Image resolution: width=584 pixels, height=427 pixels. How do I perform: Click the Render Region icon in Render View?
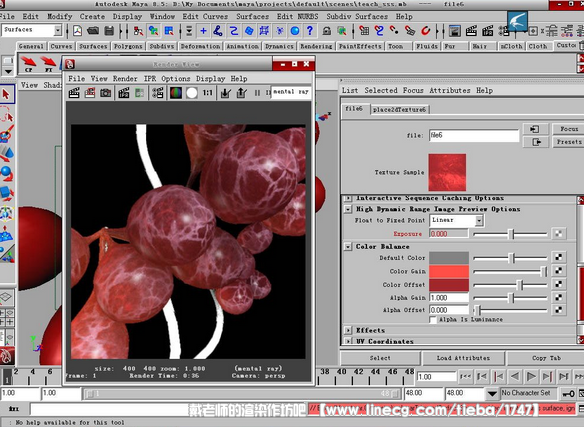[90, 93]
